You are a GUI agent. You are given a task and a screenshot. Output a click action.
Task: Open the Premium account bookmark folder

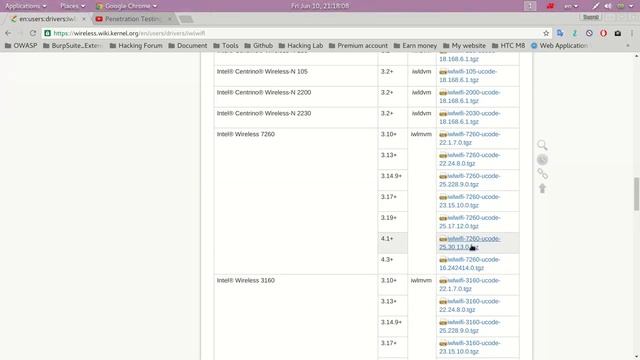point(358,45)
